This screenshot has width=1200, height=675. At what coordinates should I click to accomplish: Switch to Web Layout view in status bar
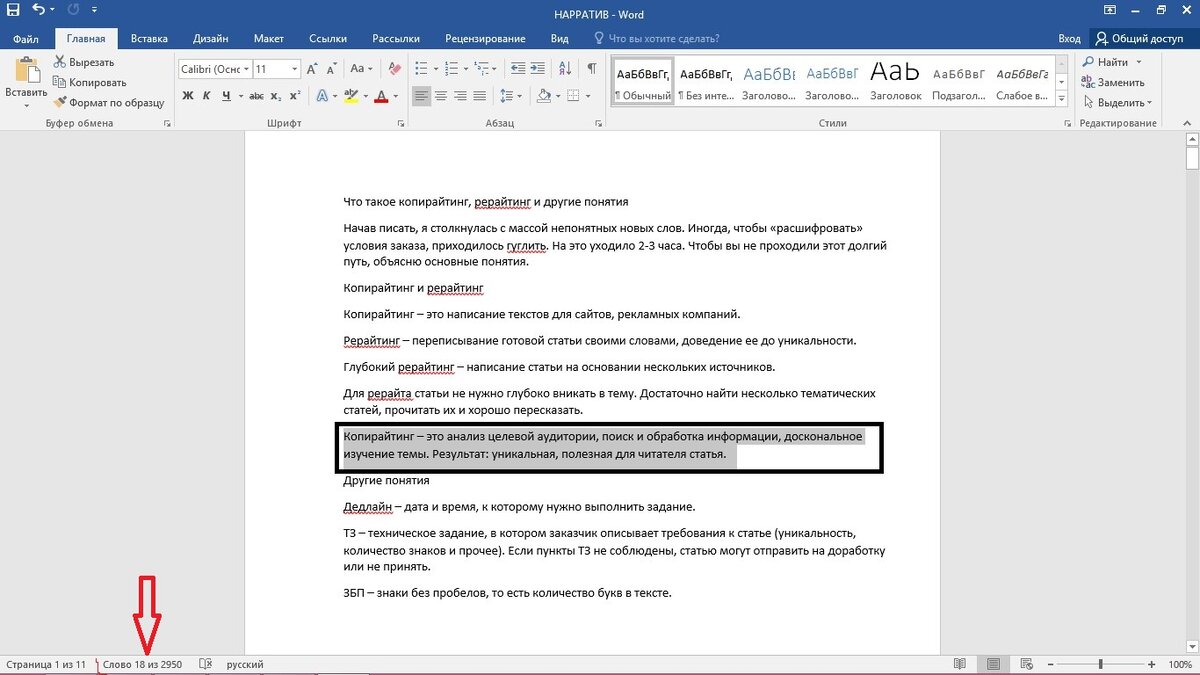pos(1025,664)
